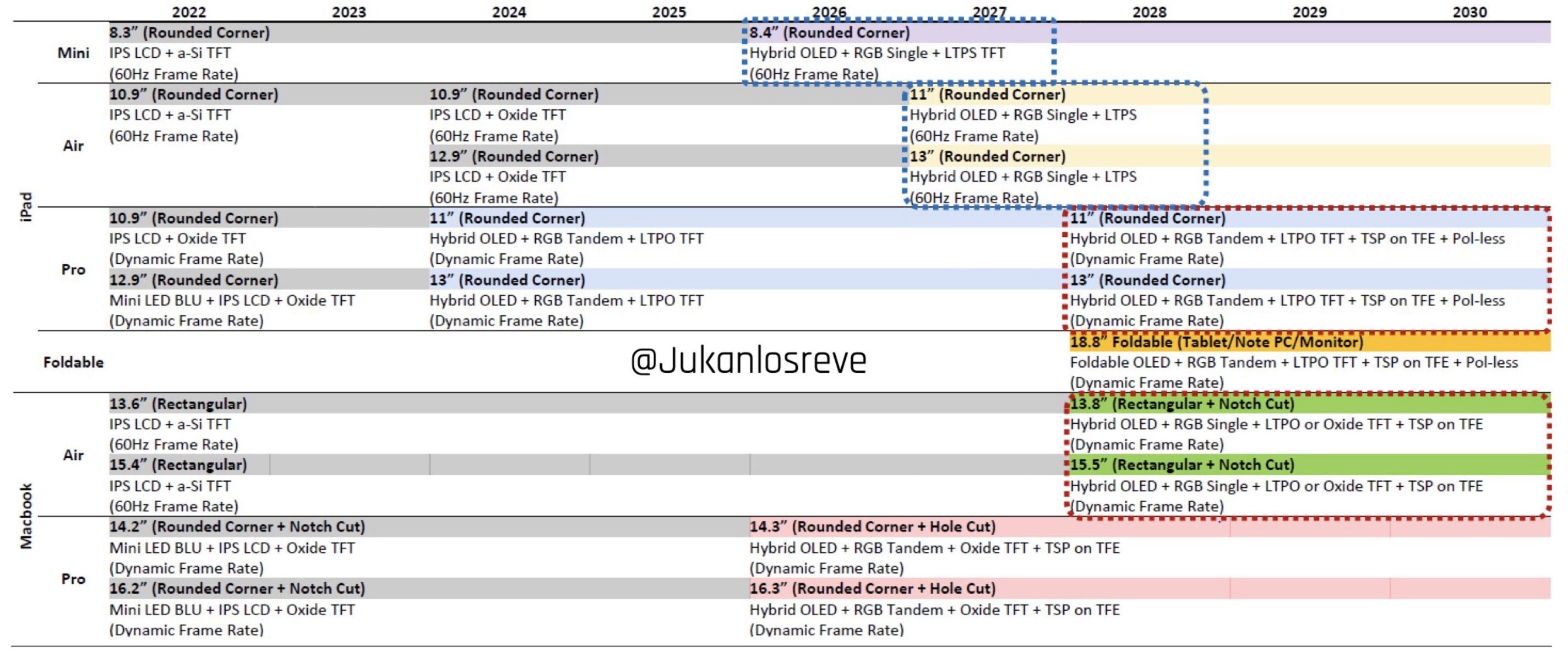Image resolution: width=1568 pixels, height=652 pixels.
Task: Click the 8.4″ (Rounded Corner) heading
Action: pos(829,32)
